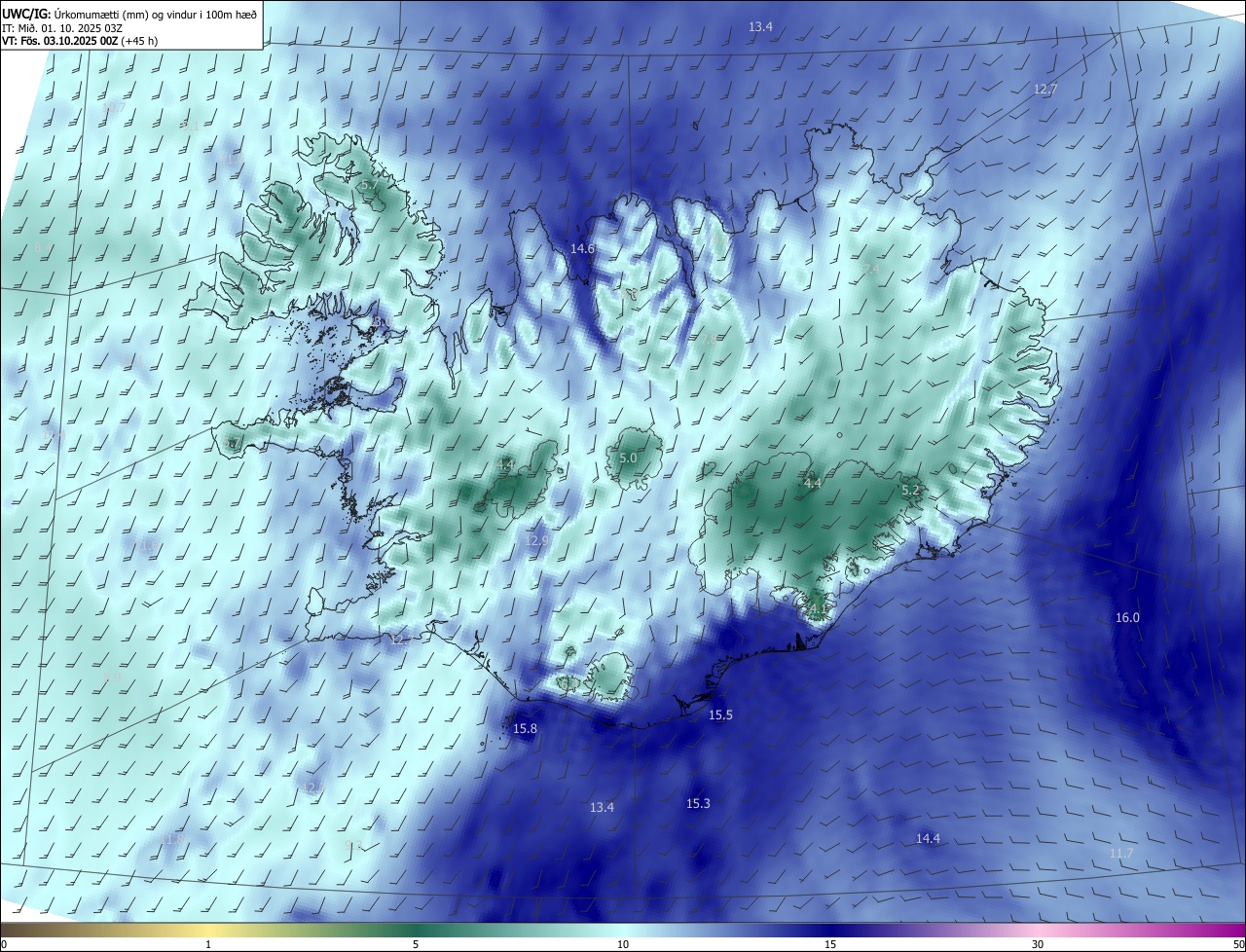Viewport: 1246px width, 952px height.
Task: Click the 7.4 value in northeast Iceland
Action: click(x=870, y=269)
